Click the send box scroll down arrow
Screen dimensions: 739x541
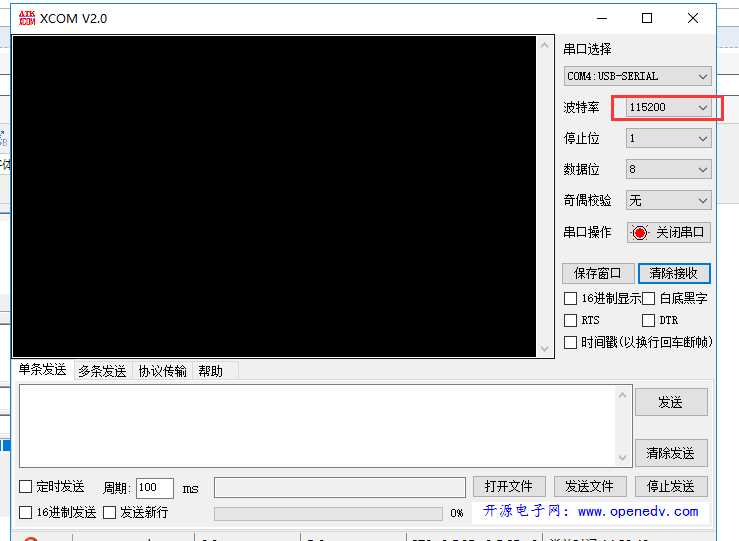[x=623, y=458]
